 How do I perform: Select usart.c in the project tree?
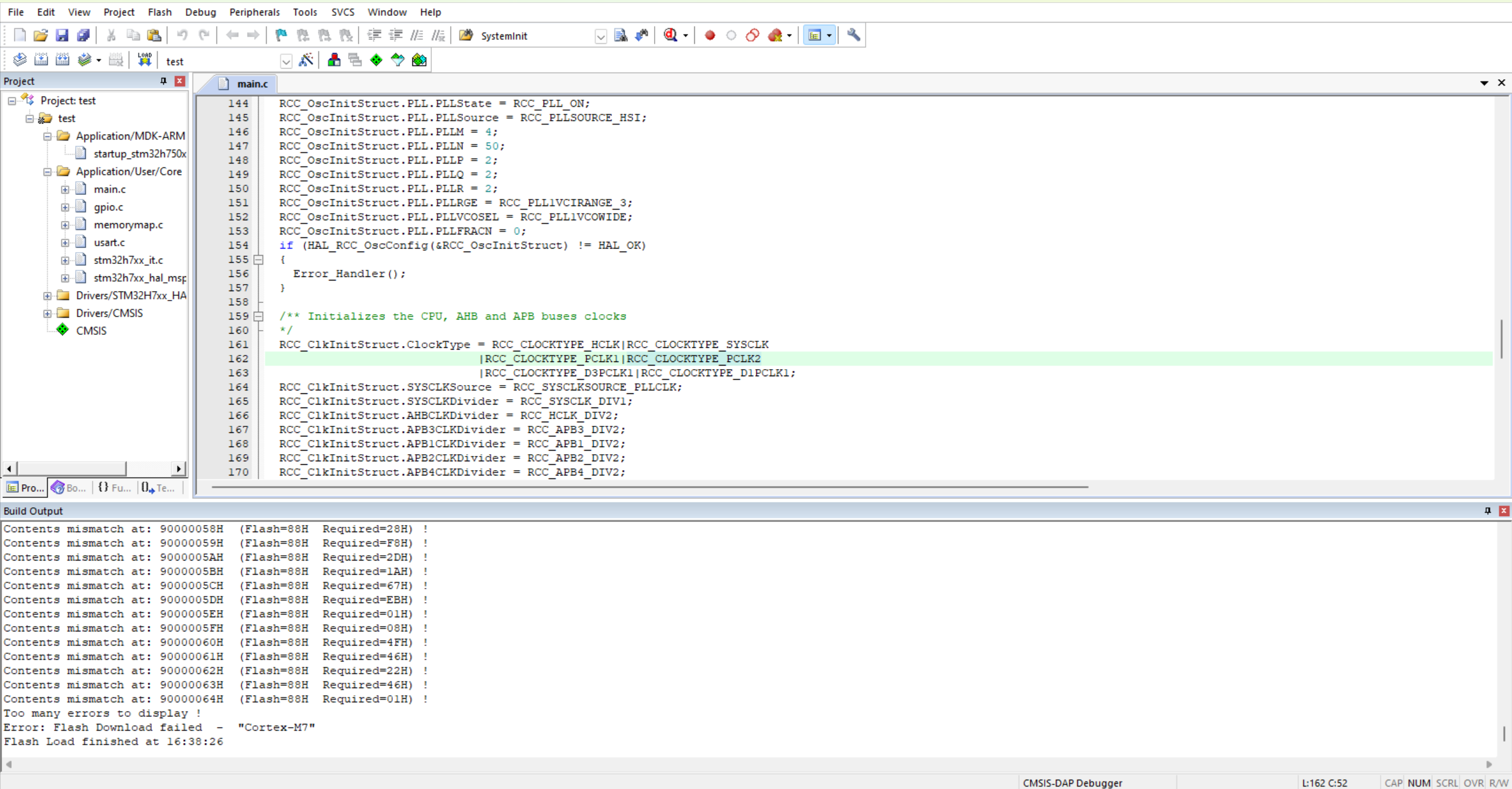(109, 243)
